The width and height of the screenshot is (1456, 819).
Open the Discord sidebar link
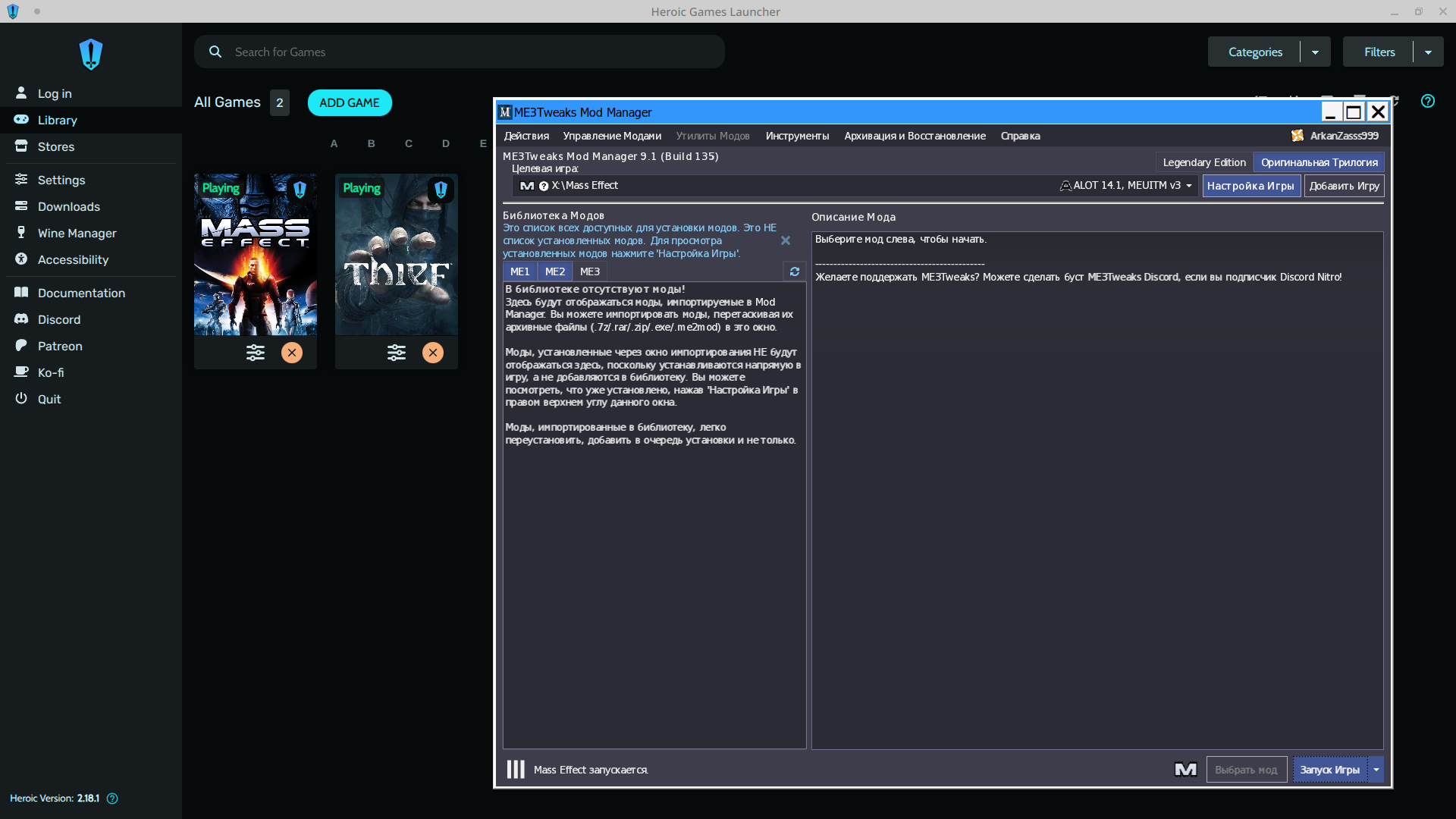click(59, 319)
